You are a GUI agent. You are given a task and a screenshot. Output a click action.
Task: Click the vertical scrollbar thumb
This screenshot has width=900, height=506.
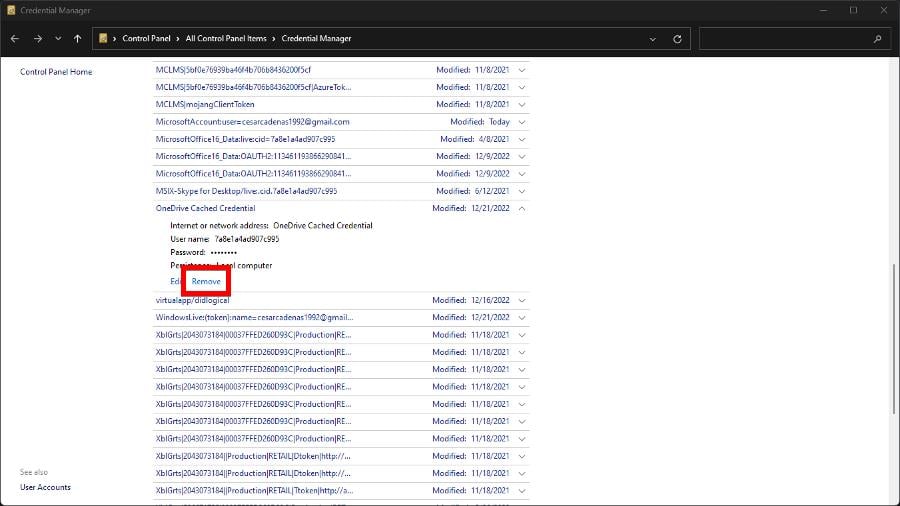[894, 338]
